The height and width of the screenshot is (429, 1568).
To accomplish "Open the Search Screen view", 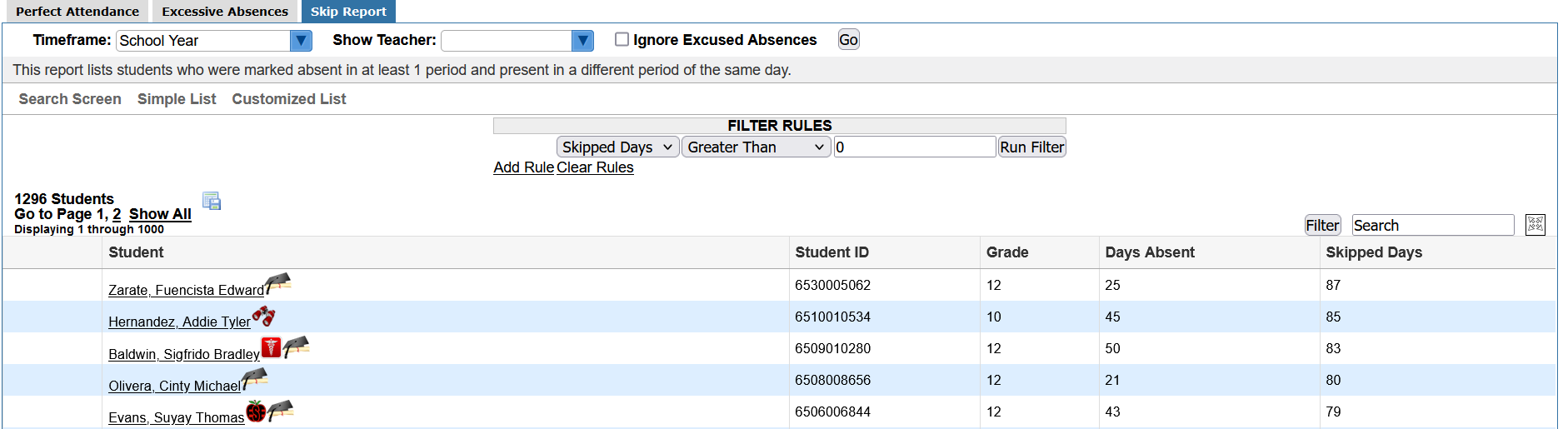I will point(70,99).
